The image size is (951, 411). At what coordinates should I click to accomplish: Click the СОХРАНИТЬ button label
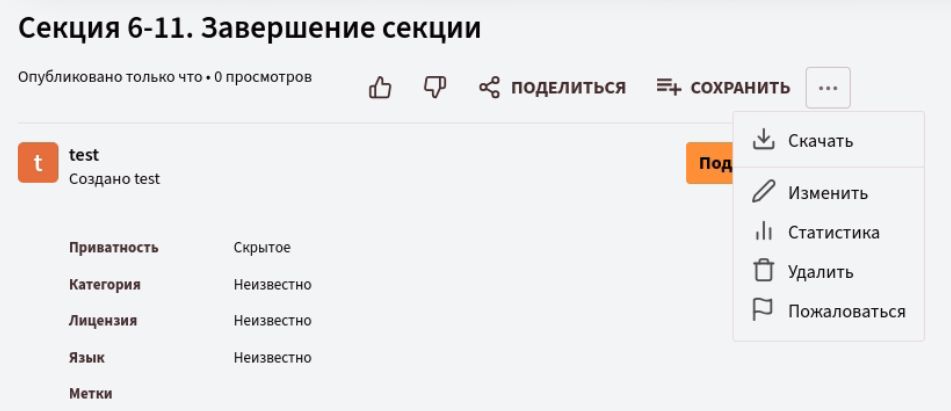pos(741,88)
